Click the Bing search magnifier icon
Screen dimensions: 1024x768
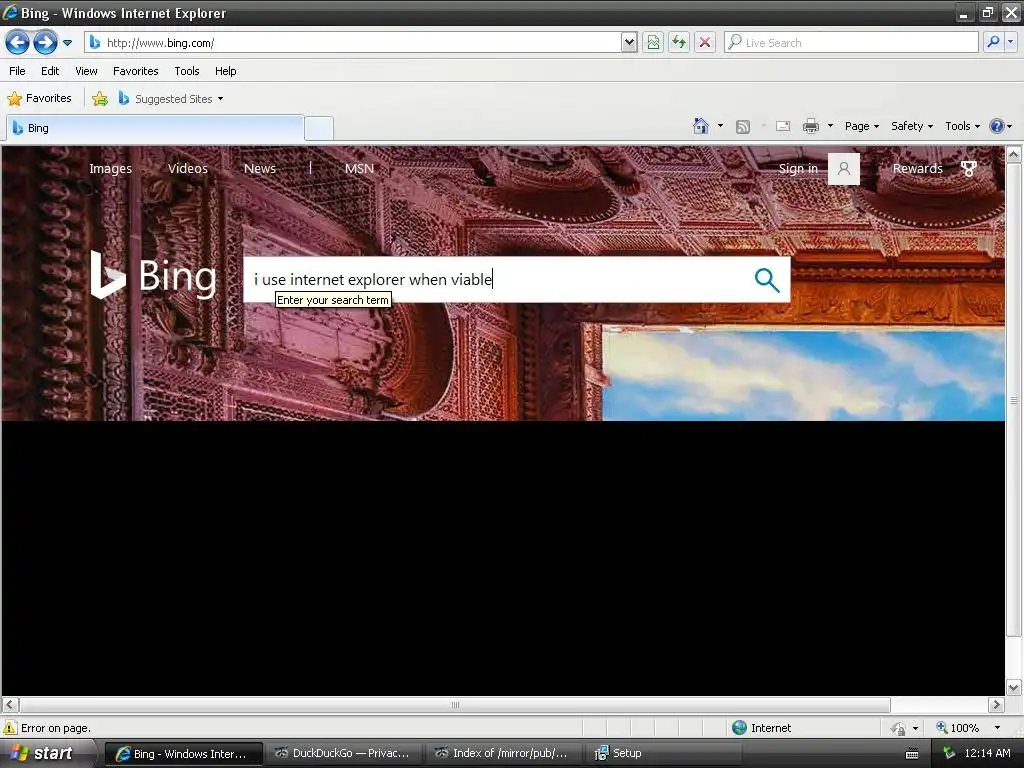(x=767, y=280)
